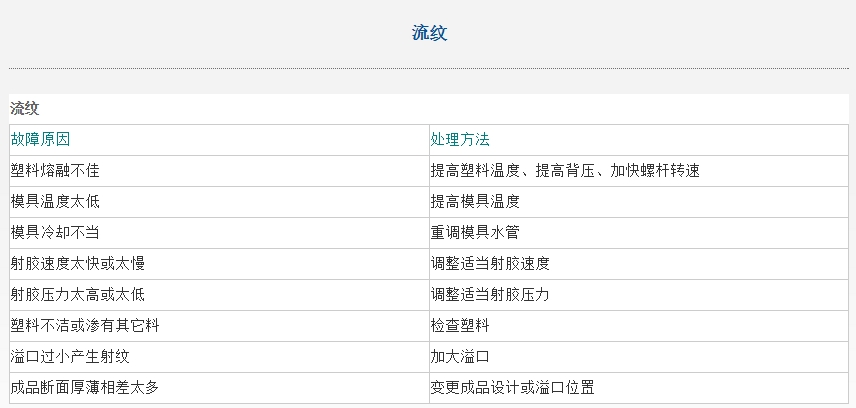Select the cell 塑料熔融不佳
856x408 pixels.
pos(219,171)
